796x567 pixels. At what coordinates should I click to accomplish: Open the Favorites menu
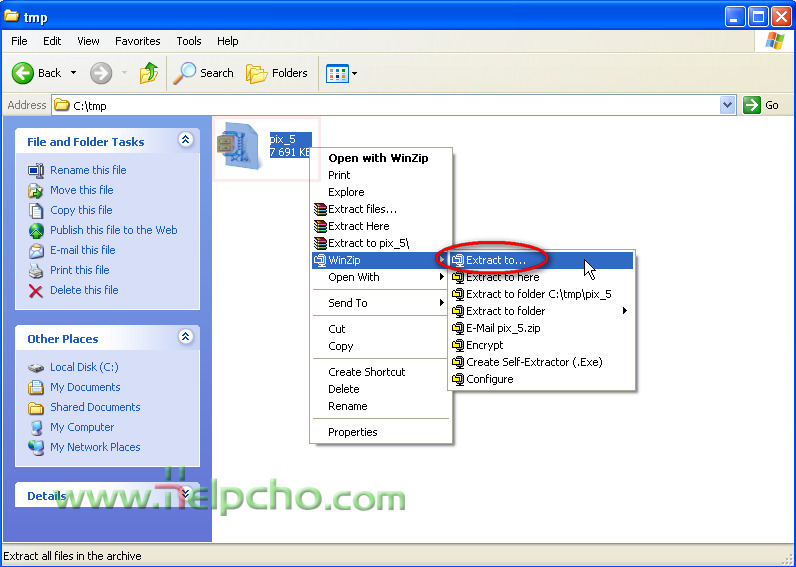pos(138,41)
